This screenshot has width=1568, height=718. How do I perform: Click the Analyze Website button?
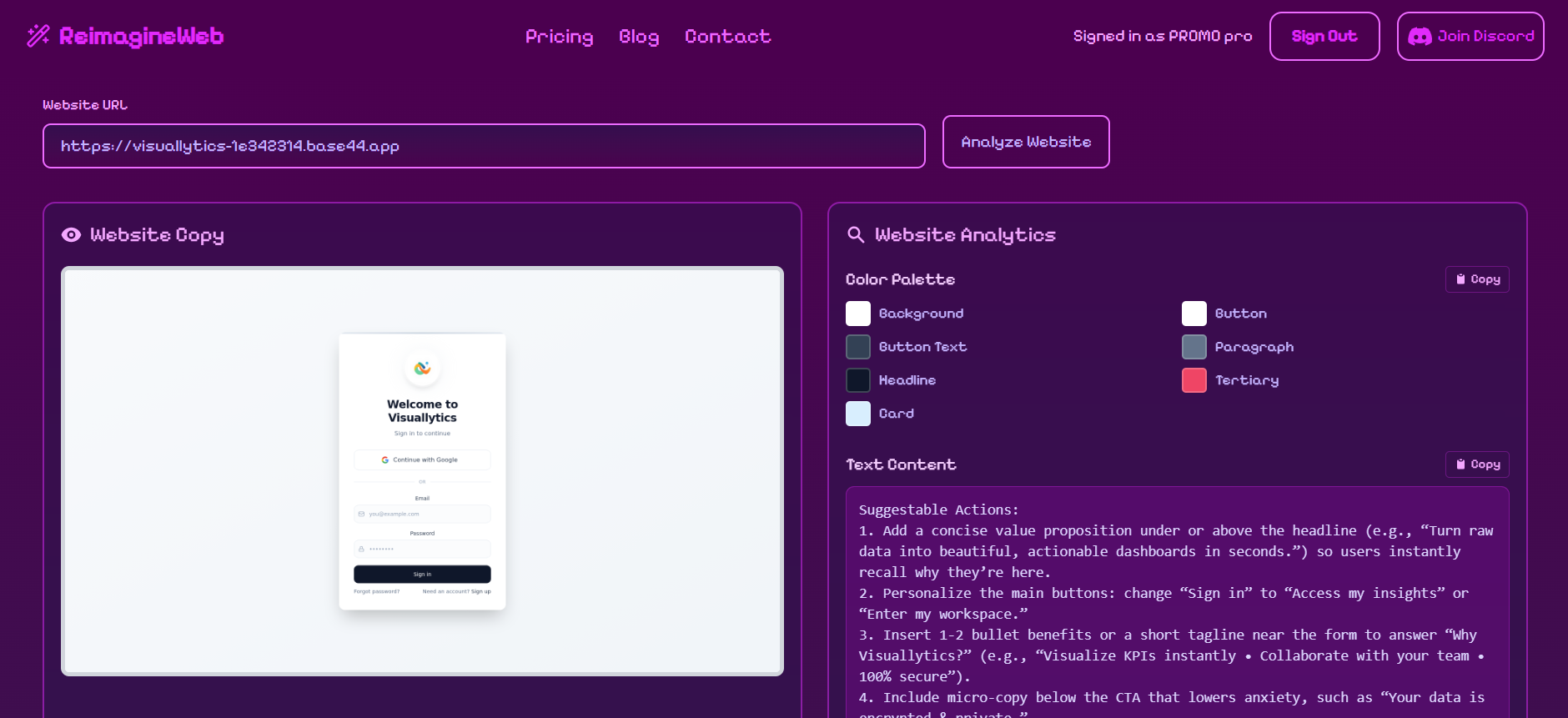[x=1026, y=142]
